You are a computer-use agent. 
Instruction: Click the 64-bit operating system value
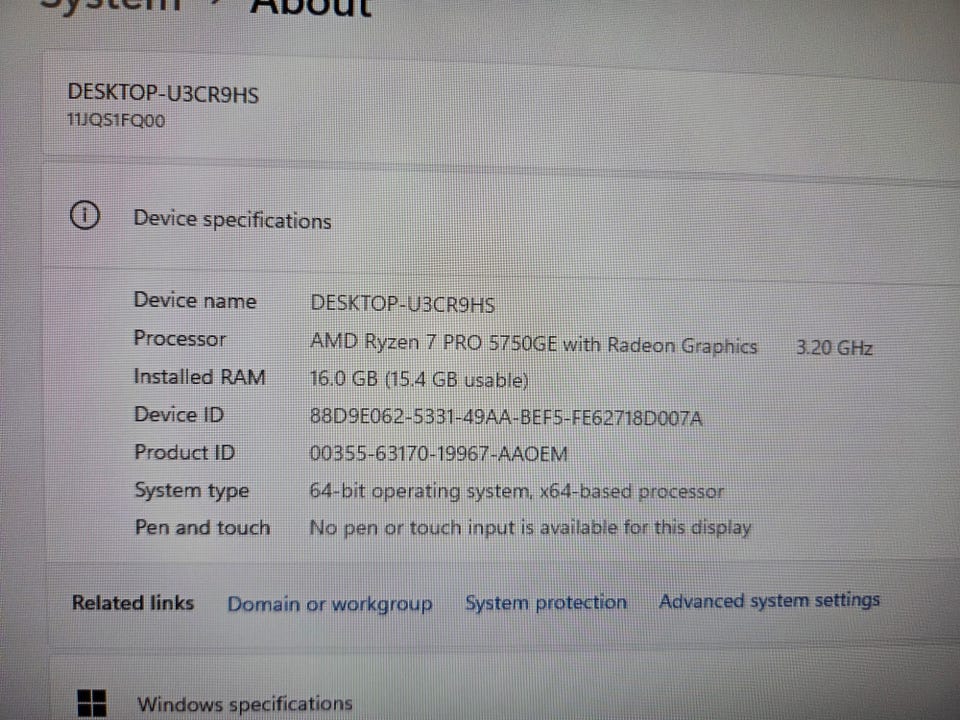click(x=517, y=491)
